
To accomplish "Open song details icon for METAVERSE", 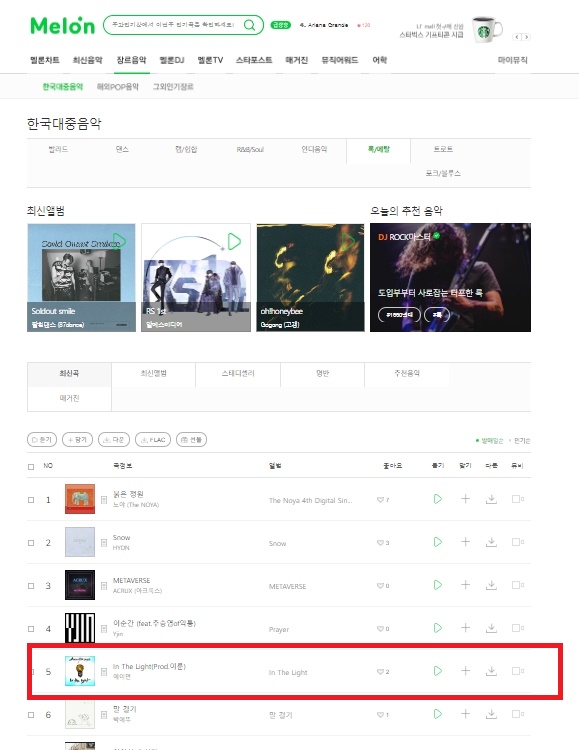I will pos(104,585).
